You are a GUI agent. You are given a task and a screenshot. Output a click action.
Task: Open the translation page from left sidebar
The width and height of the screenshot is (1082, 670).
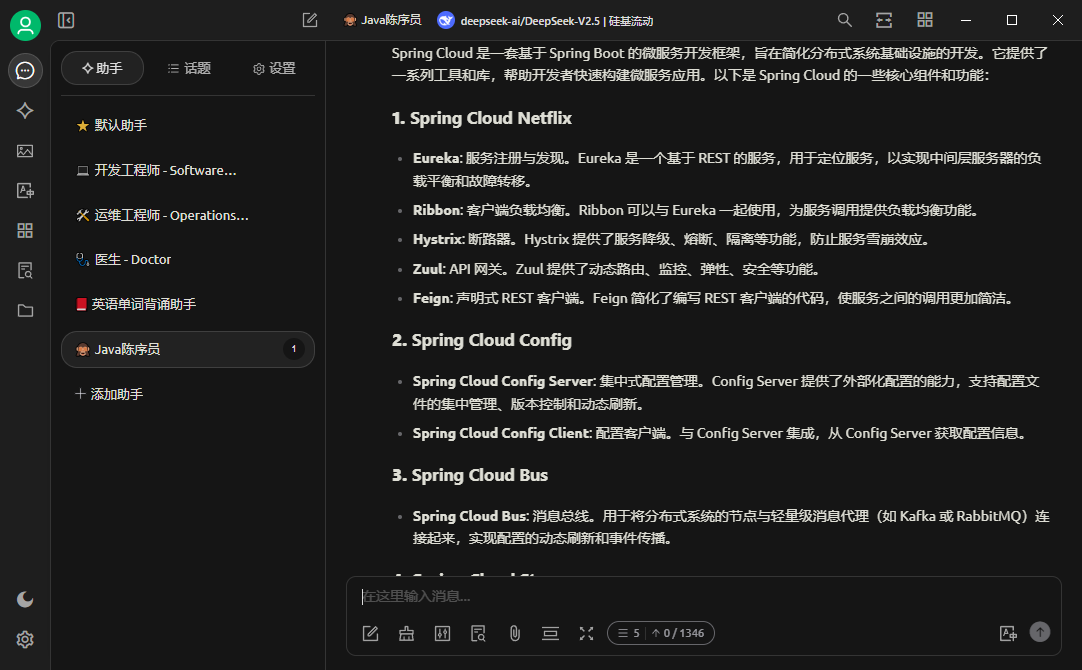coord(25,191)
